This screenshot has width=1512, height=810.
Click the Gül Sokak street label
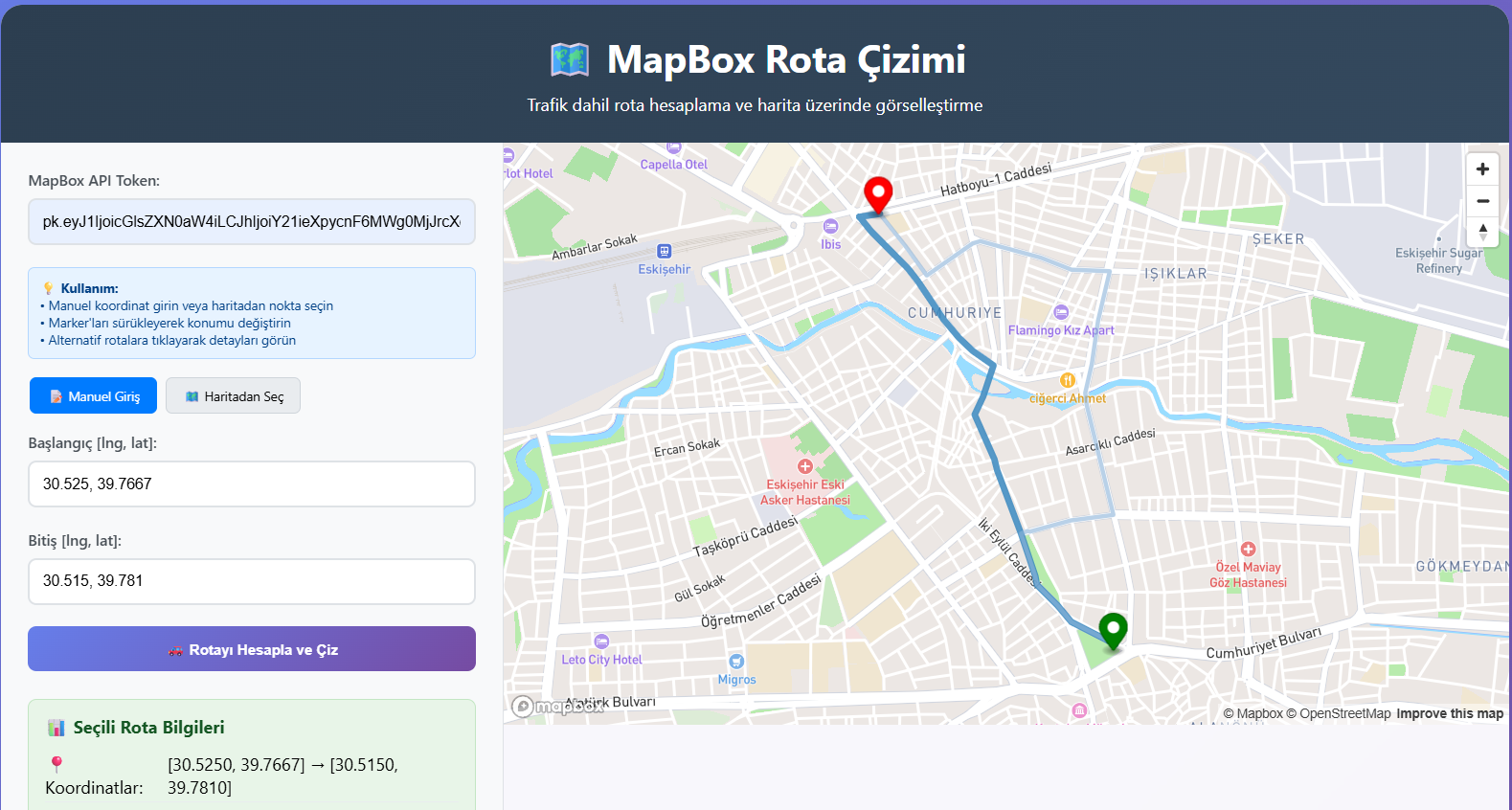[x=700, y=588]
